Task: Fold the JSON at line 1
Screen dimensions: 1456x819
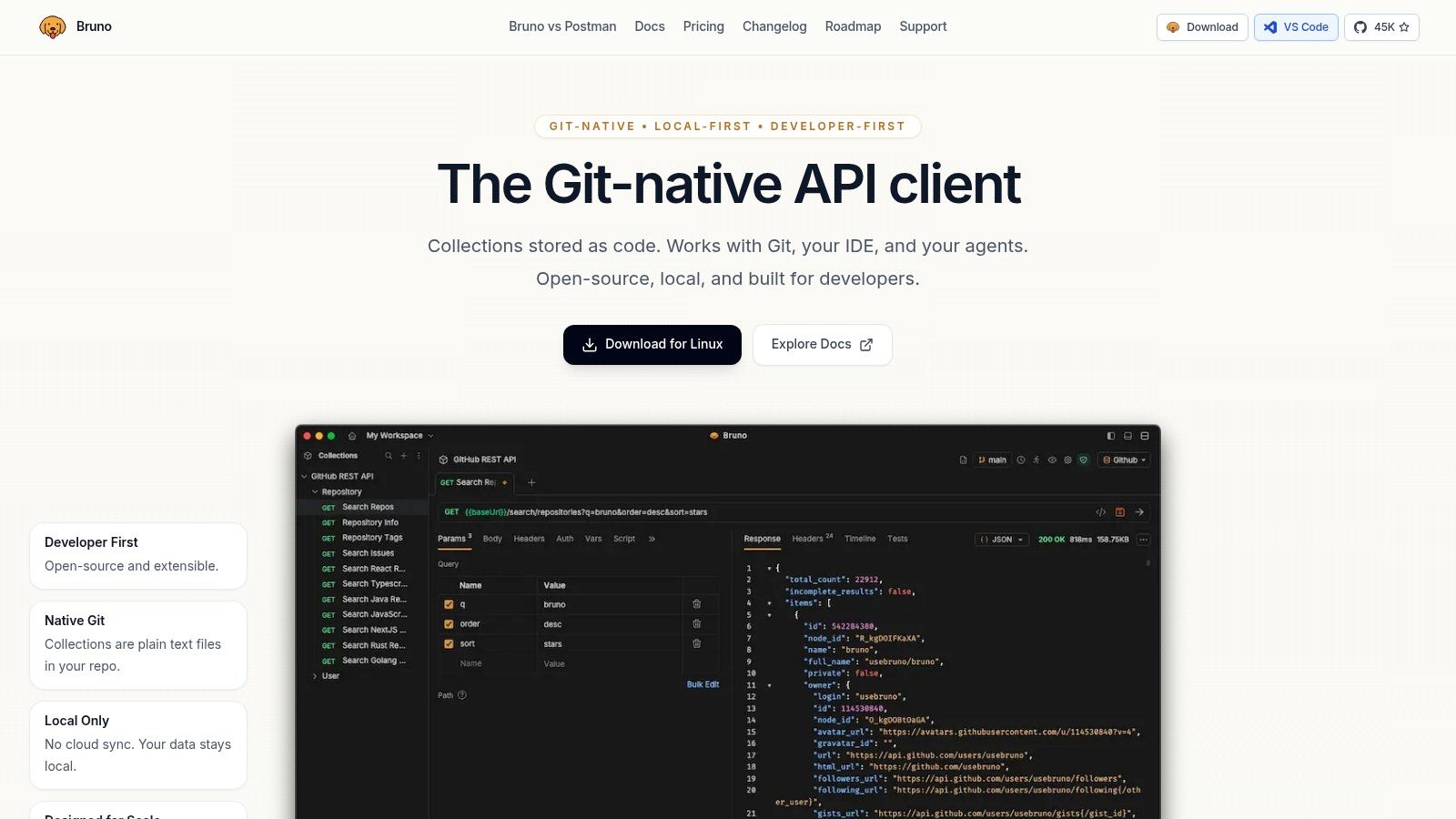Action: 769,568
